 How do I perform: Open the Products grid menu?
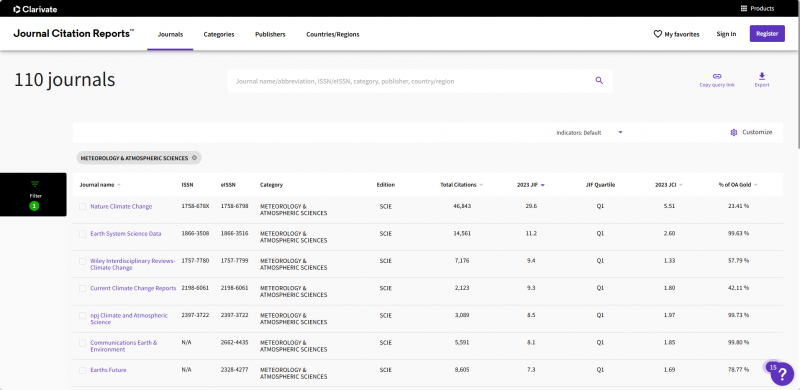coord(744,9)
